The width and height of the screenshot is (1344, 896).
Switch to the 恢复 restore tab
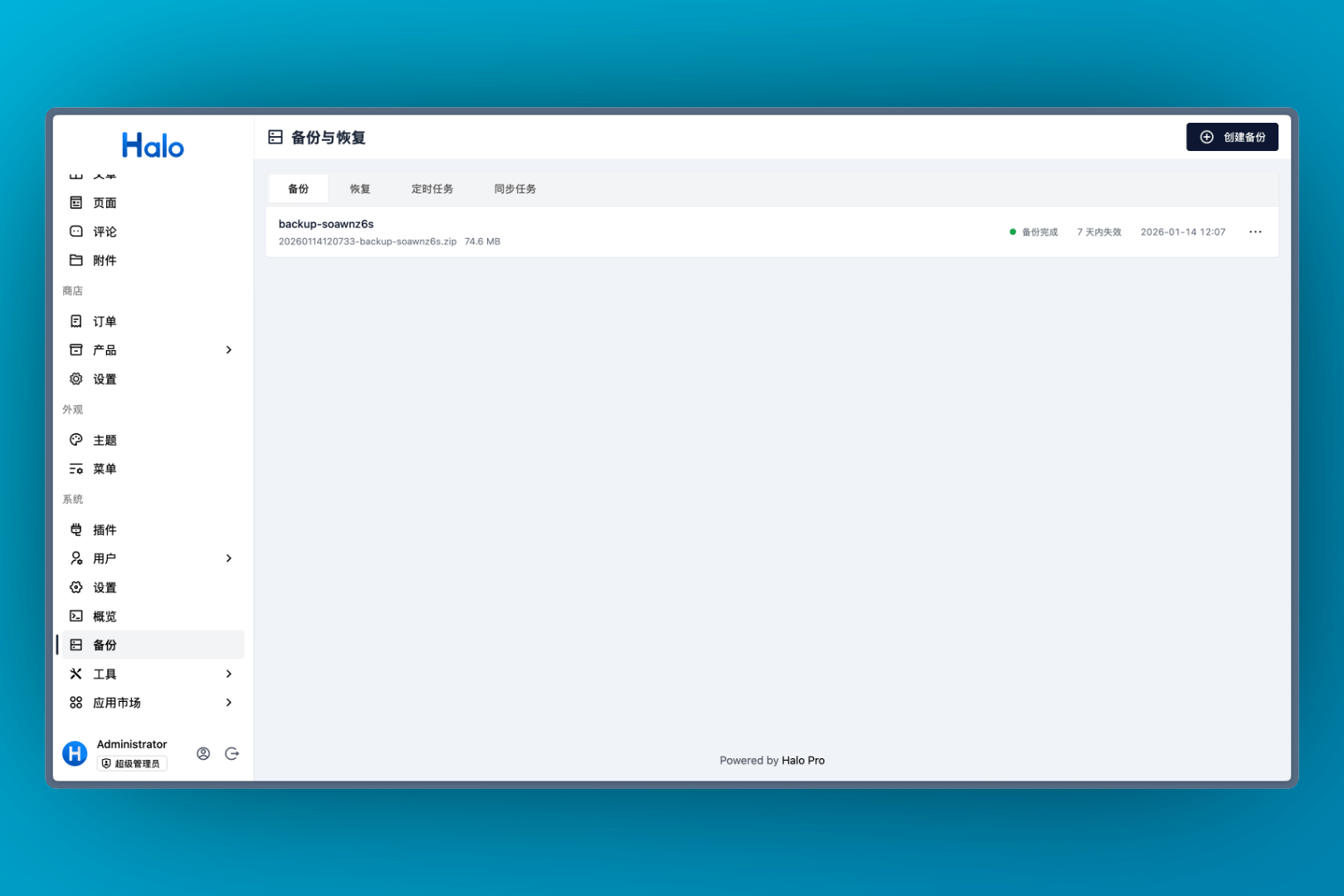point(360,189)
